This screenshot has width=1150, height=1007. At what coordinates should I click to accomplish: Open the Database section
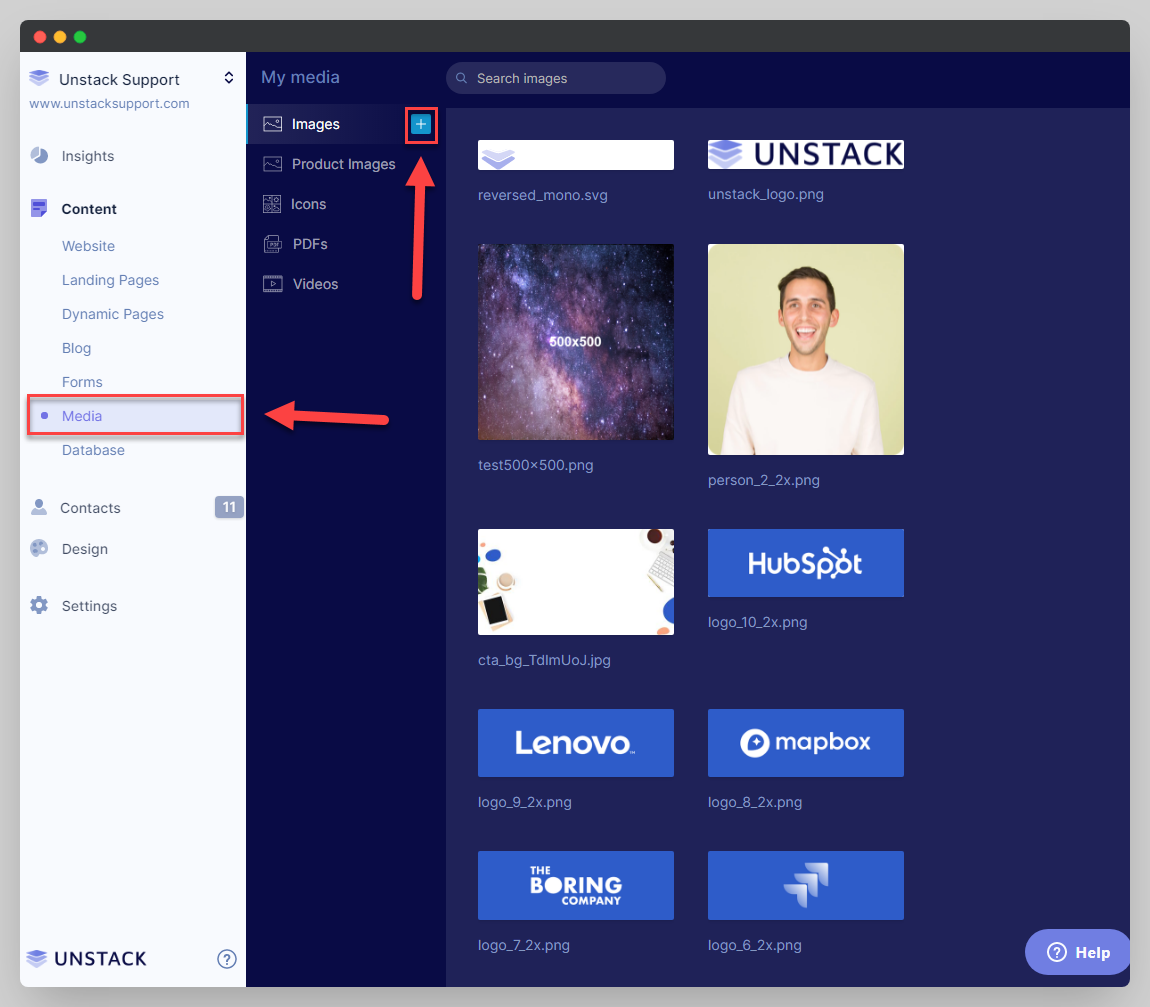point(93,450)
